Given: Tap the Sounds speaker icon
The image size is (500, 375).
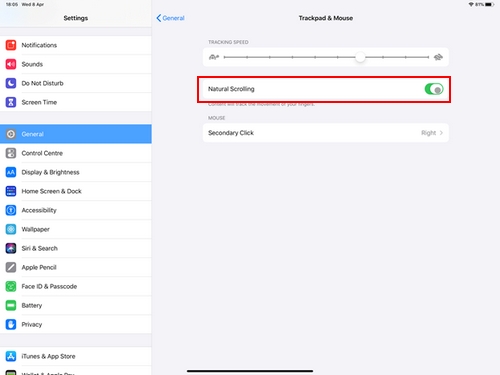Looking at the screenshot, I should click(x=11, y=64).
